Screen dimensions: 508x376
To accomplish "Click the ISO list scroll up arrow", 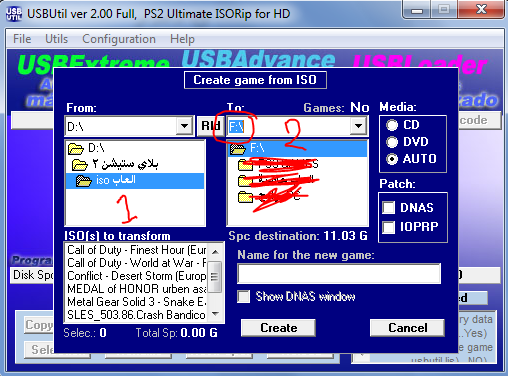I will click(215, 252).
